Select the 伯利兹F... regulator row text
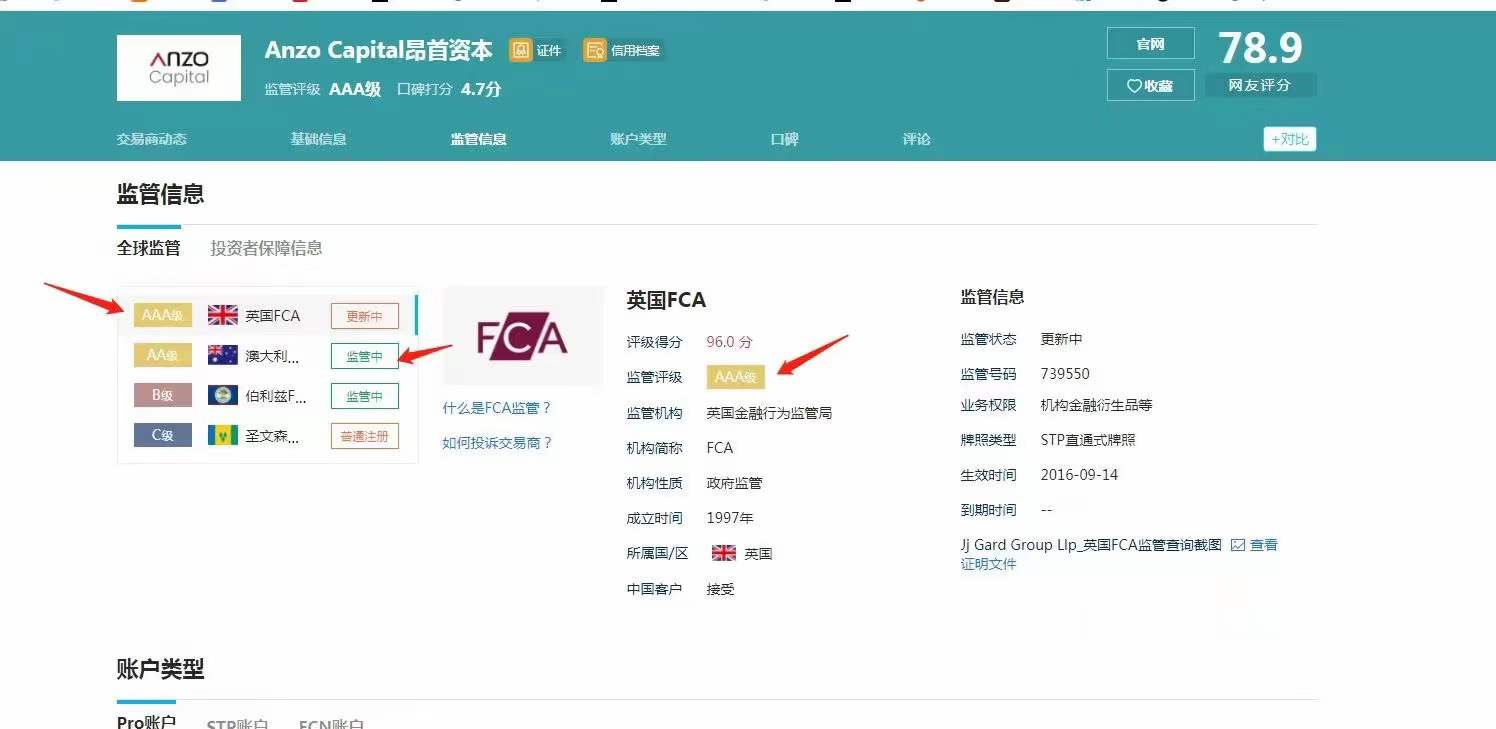1496x729 pixels. click(277, 396)
